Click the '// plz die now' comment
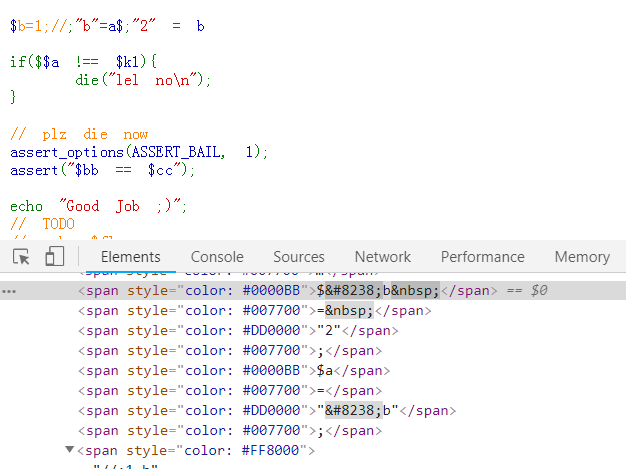The width and height of the screenshot is (626, 469). pyautogui.click(x=79, y=134)
